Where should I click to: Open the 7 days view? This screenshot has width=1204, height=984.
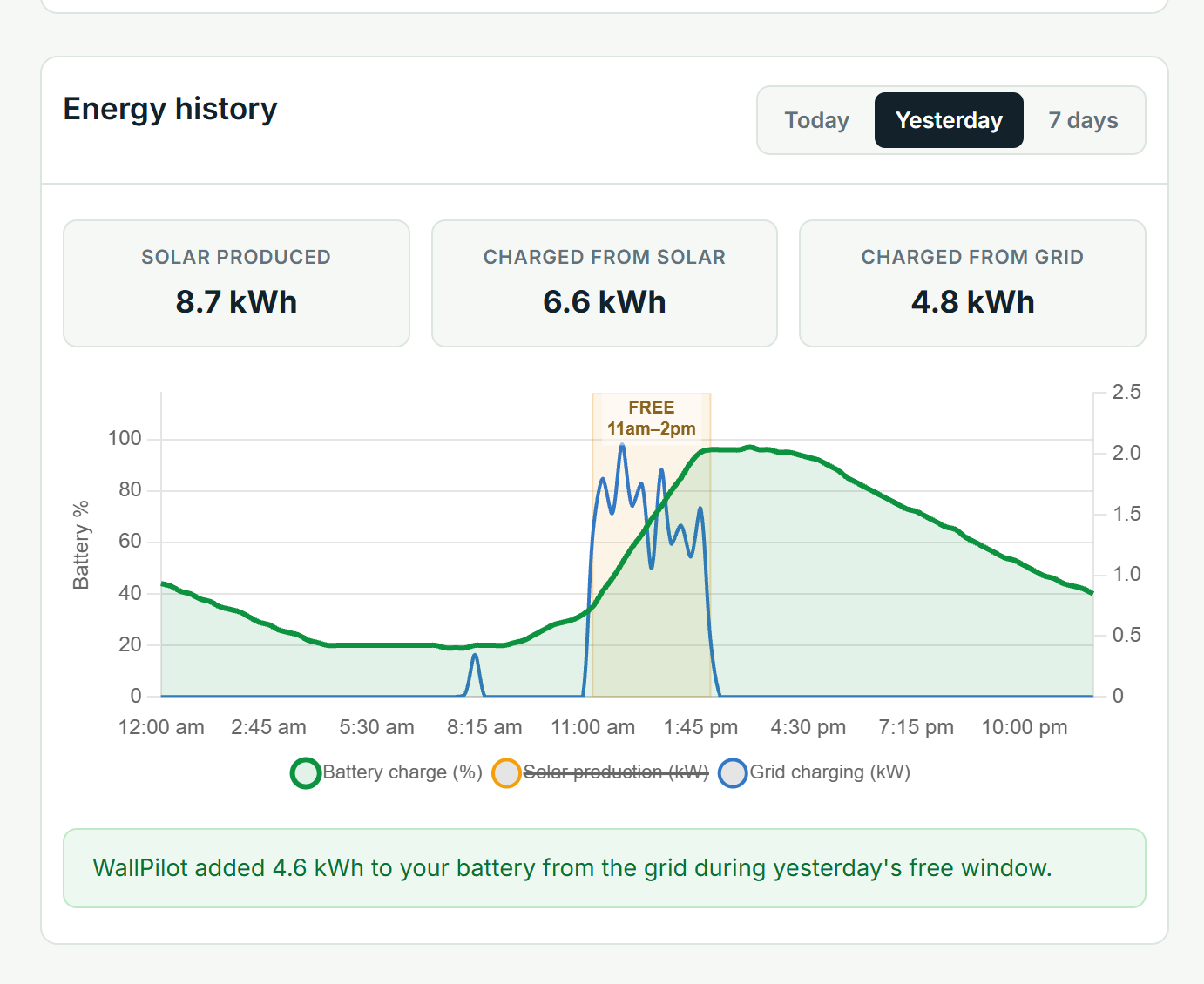pyautogui.click(x=1083, y=120)
